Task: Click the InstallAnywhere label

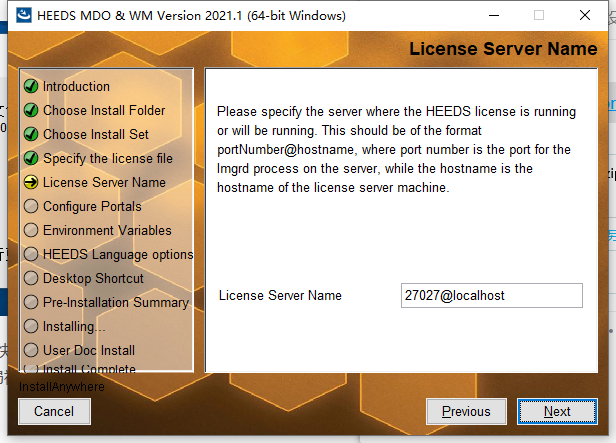Action: 62,386
